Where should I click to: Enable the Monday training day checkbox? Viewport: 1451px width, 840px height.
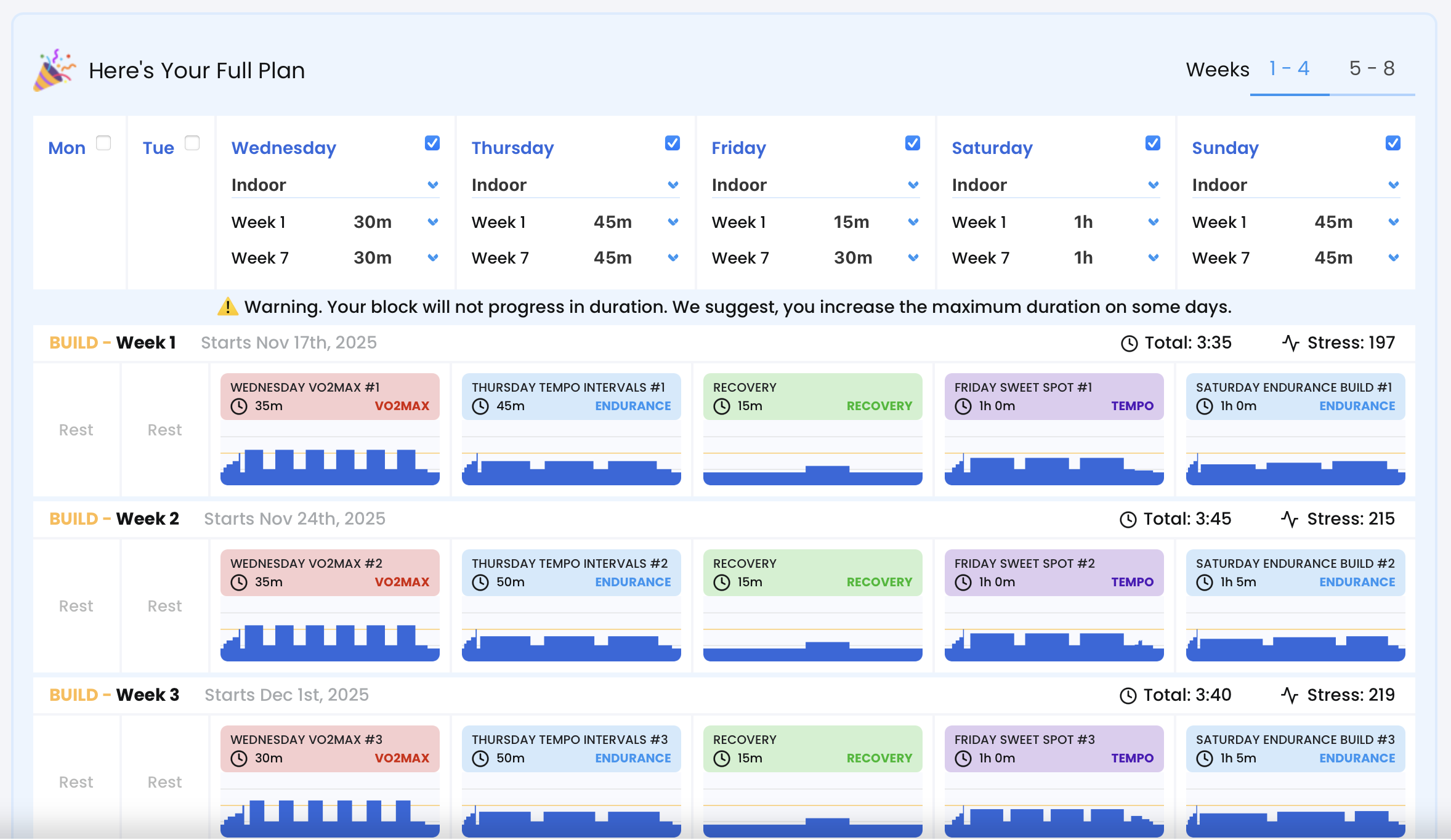[103, 143]
